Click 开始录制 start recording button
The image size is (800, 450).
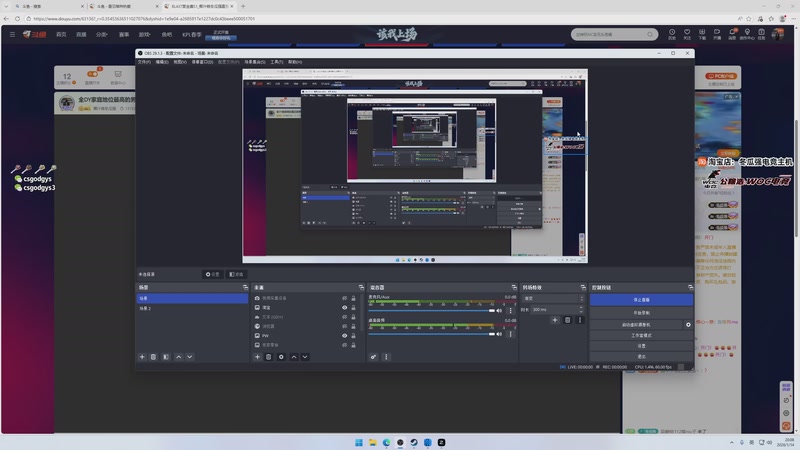tap(641, 313)
